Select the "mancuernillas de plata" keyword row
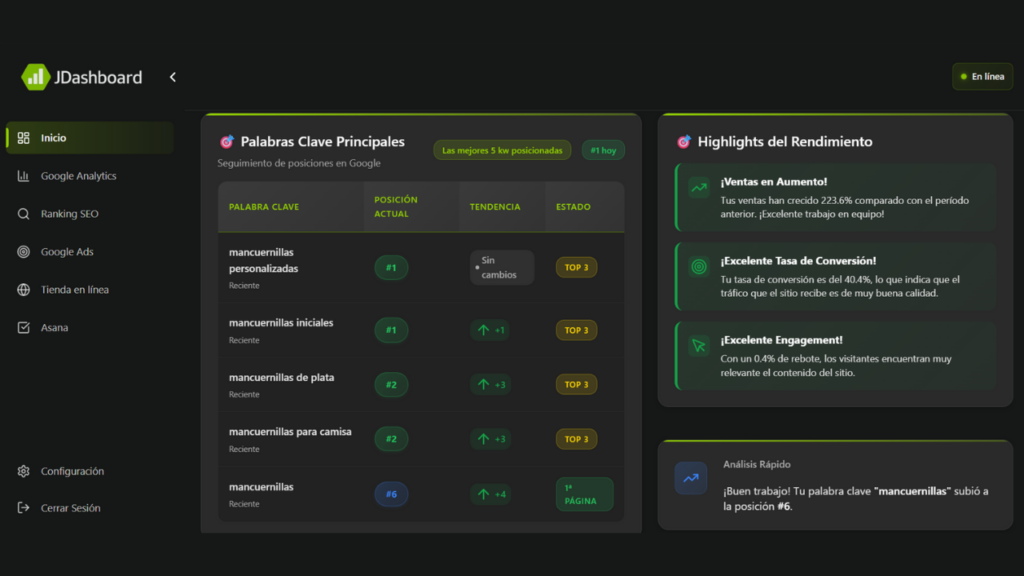This screenshot has height=576, width=1024. pos(281,378)
